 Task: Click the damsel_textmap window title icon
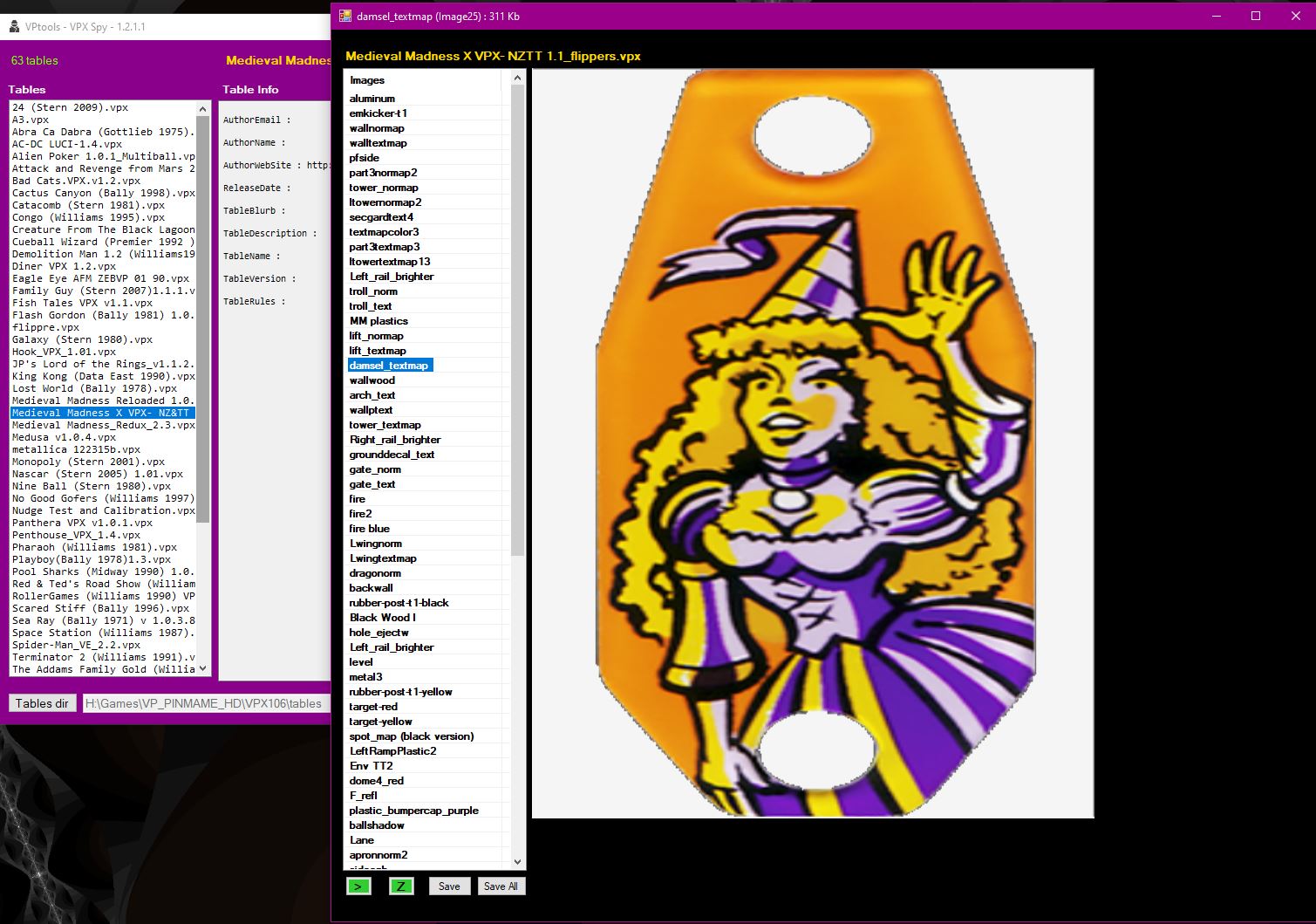pyautogui.click(x=344, y=16)
